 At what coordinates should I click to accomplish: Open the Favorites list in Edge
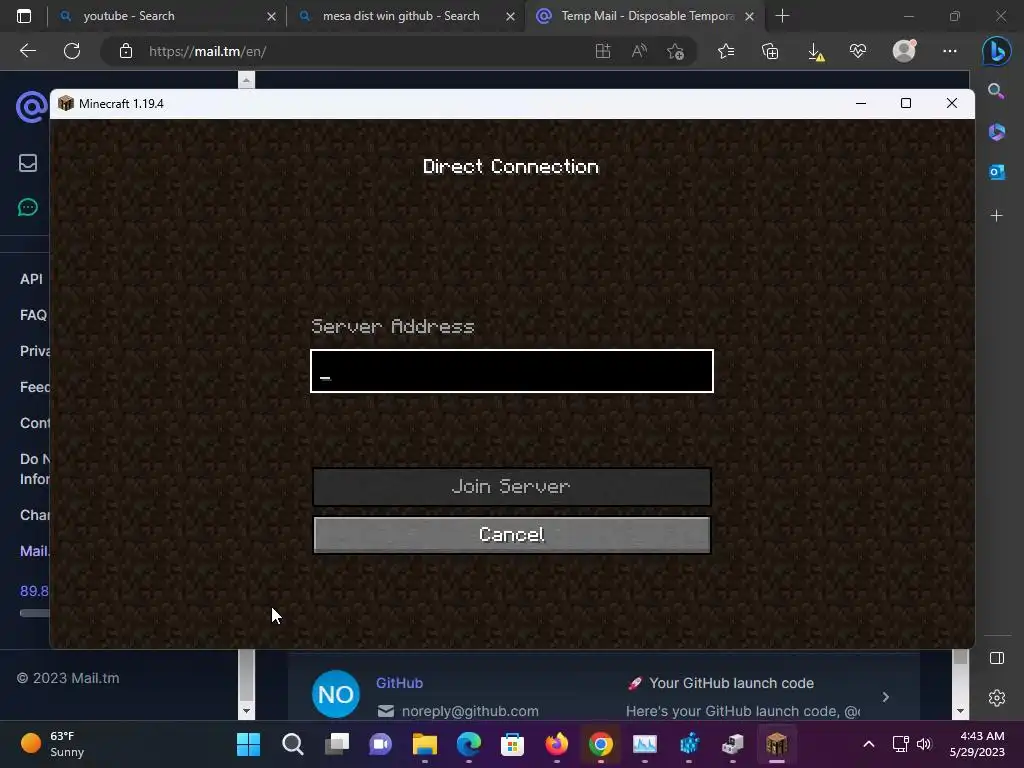[726, 51]
